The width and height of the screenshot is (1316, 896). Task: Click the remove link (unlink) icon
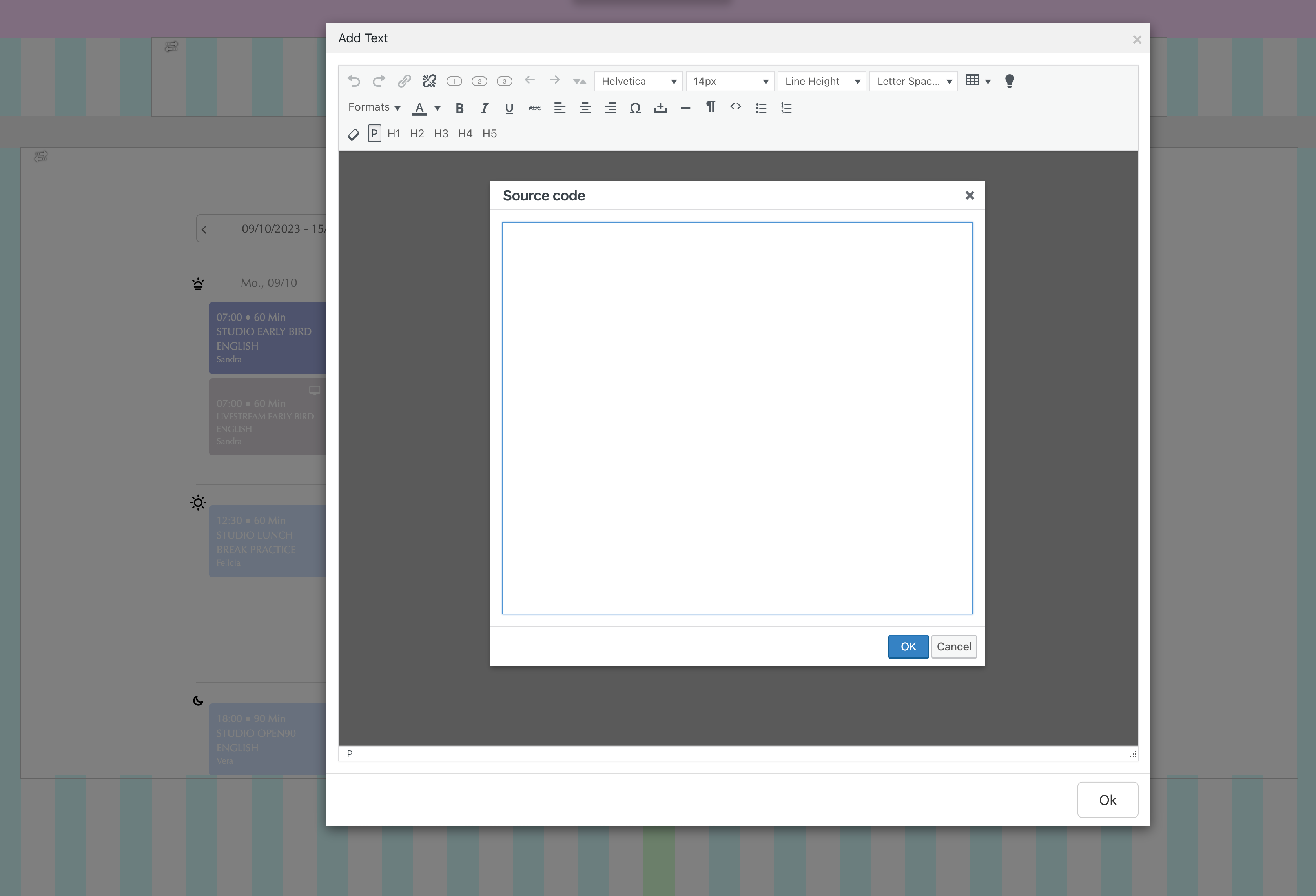(429, 81)
